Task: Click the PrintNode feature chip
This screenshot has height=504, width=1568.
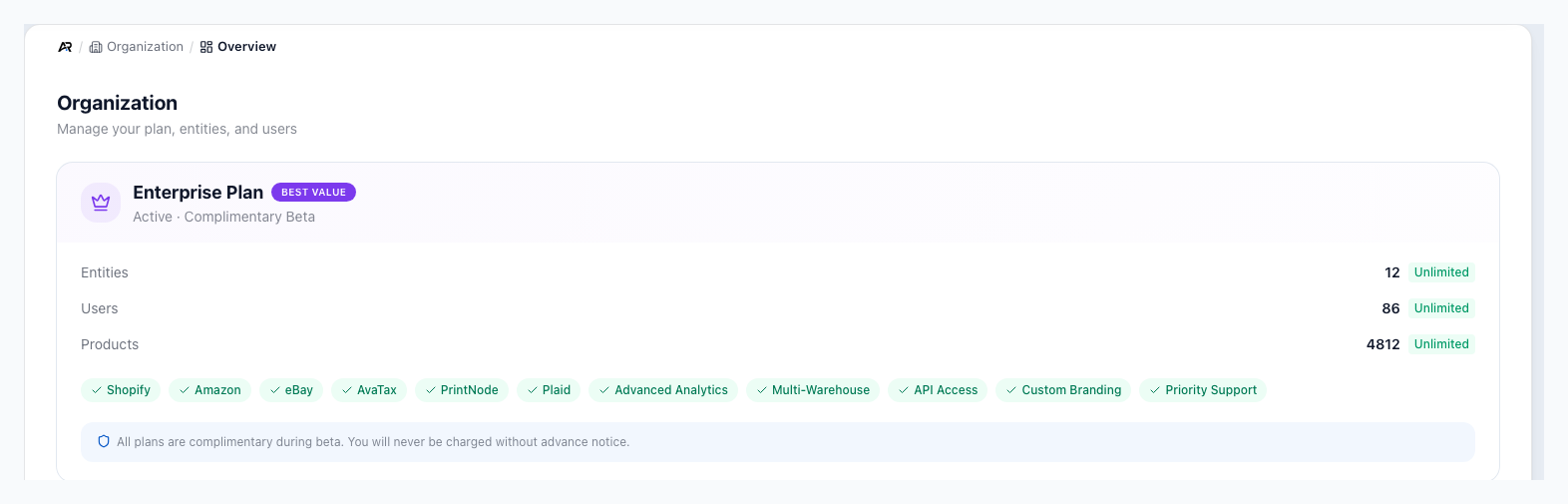Action: click(462, 390)
